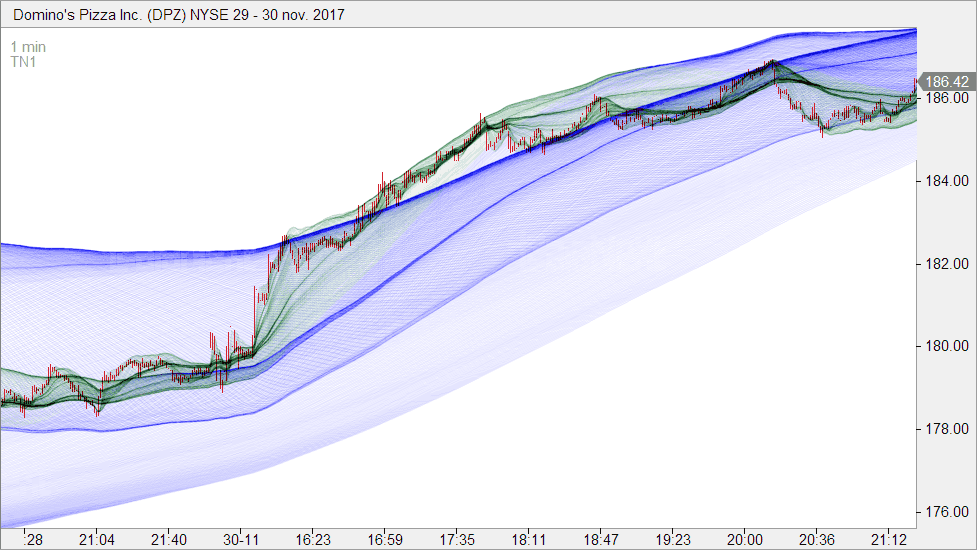Click the 18:11 time axis marker
Image resolution: width=977 pixels, height=550 pixels.
pyautogui.click(x=529, y=539)
